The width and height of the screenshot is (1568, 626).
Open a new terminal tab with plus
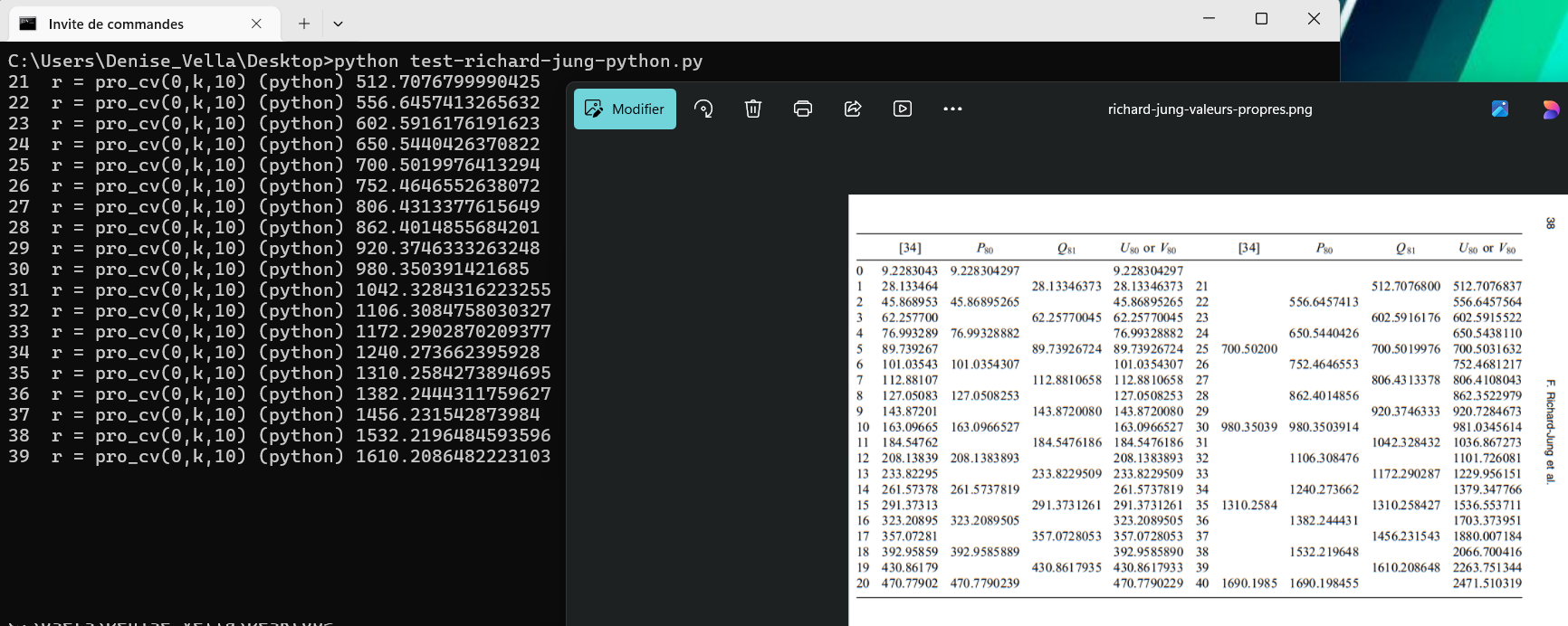pos(304,24)
